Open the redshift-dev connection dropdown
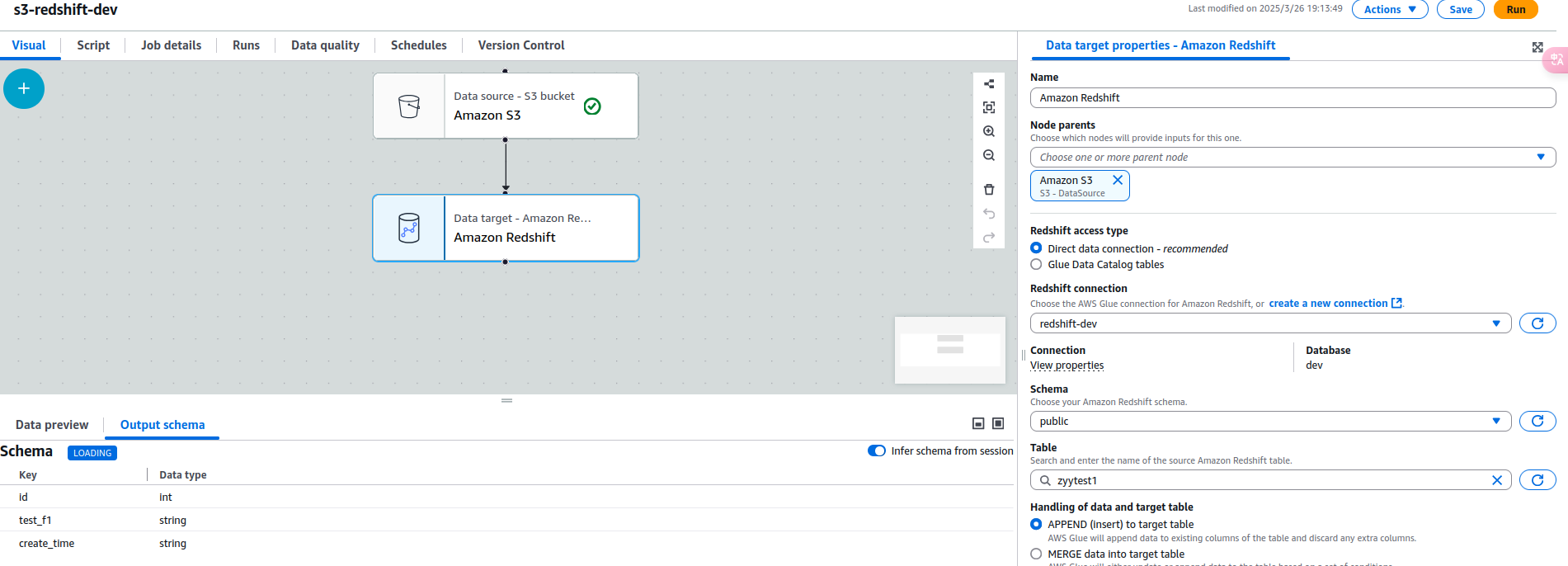The image size is (1568, 566). coord(1270,323)
